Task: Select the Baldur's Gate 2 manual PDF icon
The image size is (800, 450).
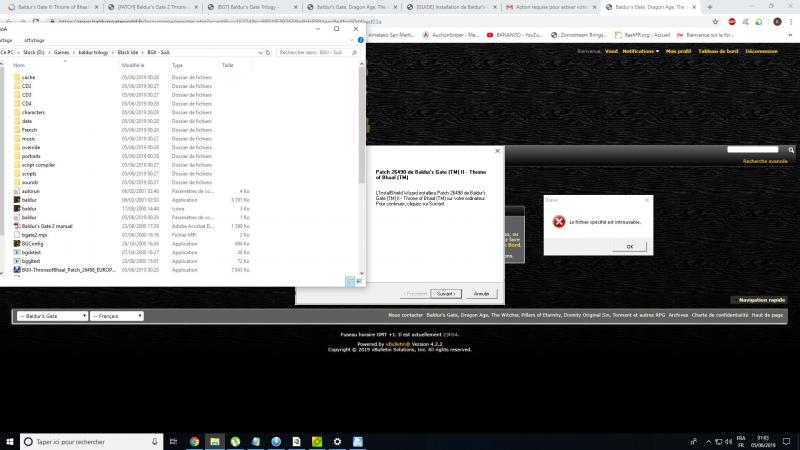Action: 17,226
